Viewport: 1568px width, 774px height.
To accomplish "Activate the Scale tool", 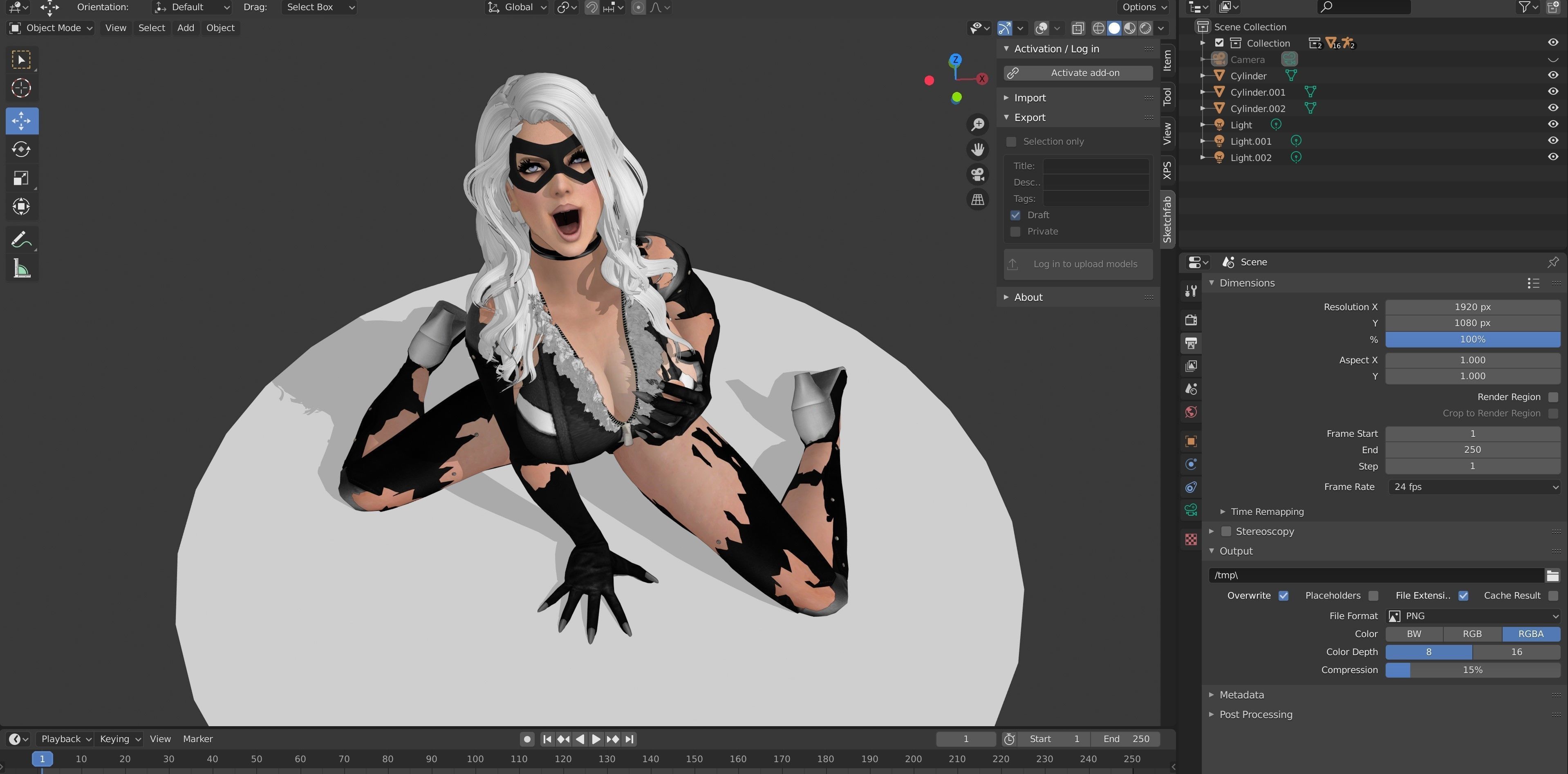I will point(21,178).
